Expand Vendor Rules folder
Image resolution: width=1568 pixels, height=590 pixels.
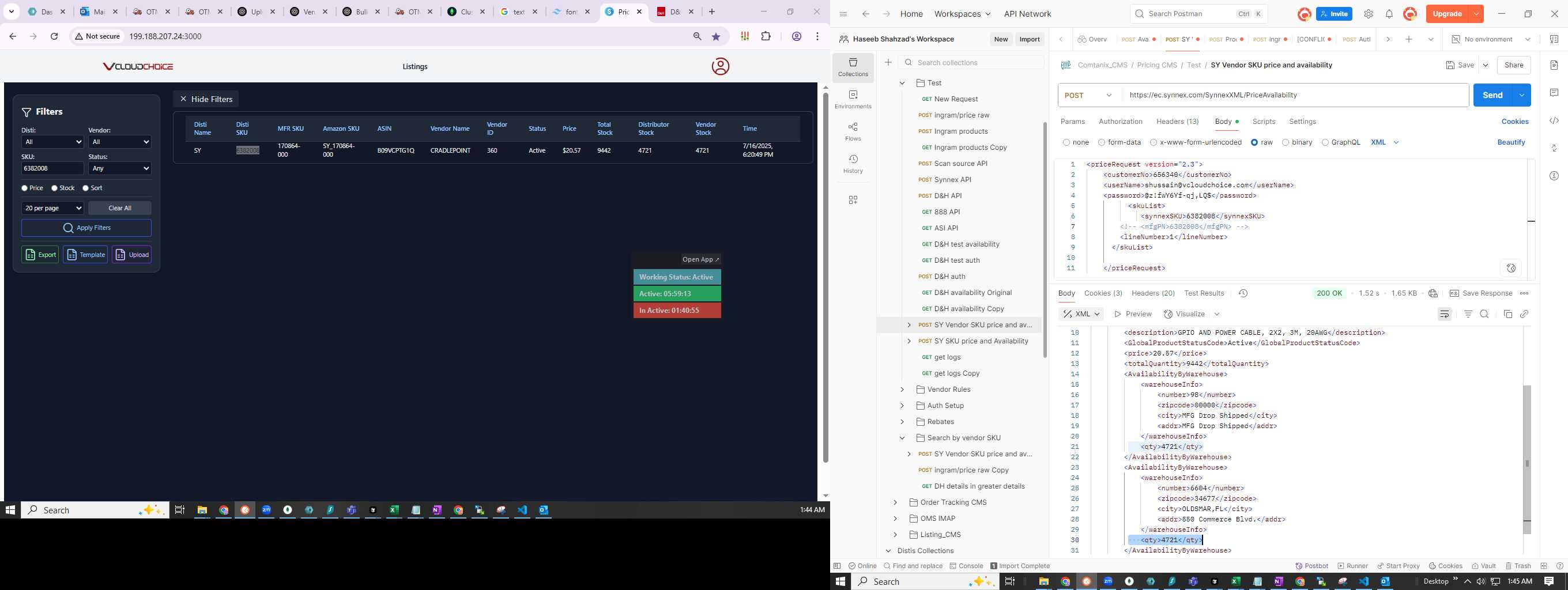tap(902, 389)
